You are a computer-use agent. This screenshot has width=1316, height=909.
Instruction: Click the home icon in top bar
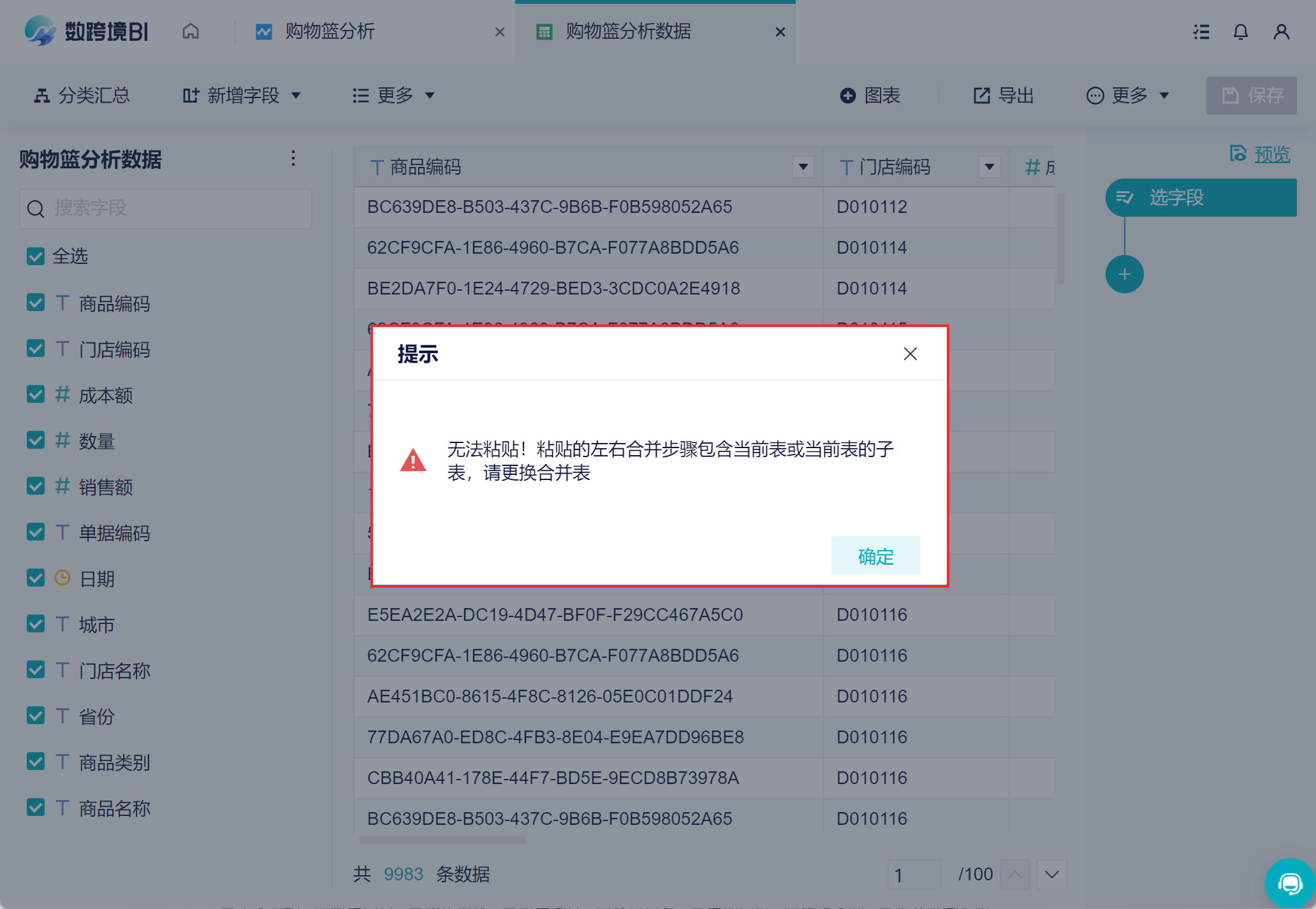(x=191, y=31)
